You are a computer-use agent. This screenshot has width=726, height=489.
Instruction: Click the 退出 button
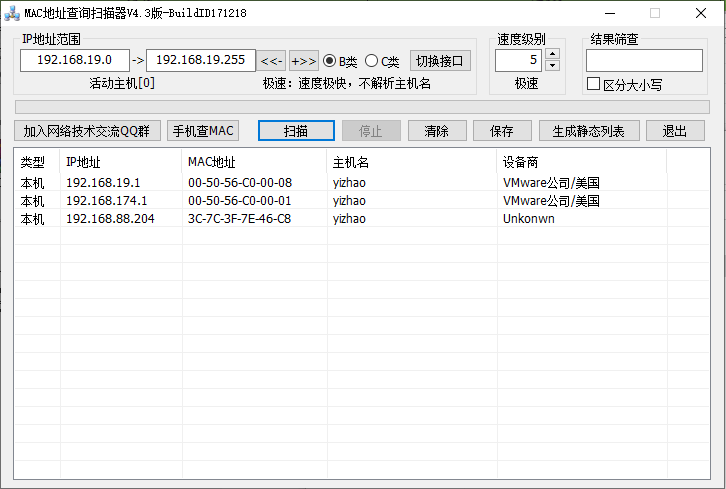pos(675,131)
